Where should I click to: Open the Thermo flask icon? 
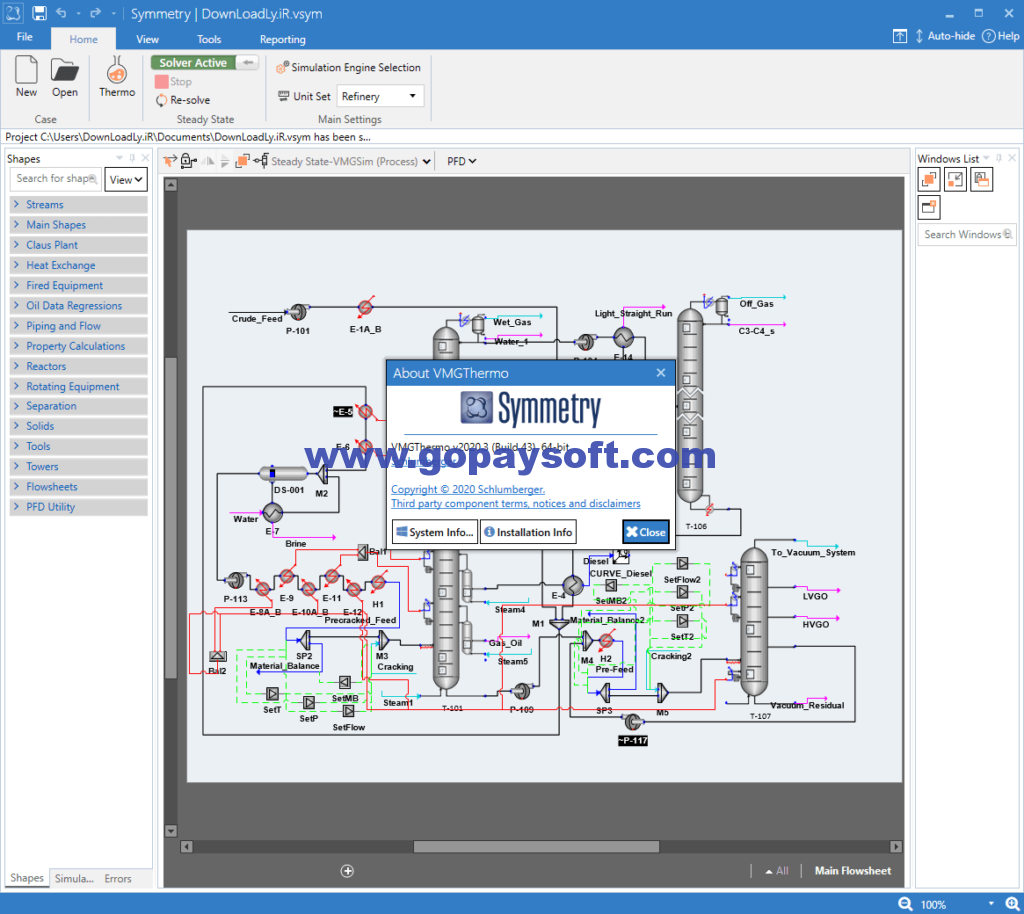(x=117, y=77)
